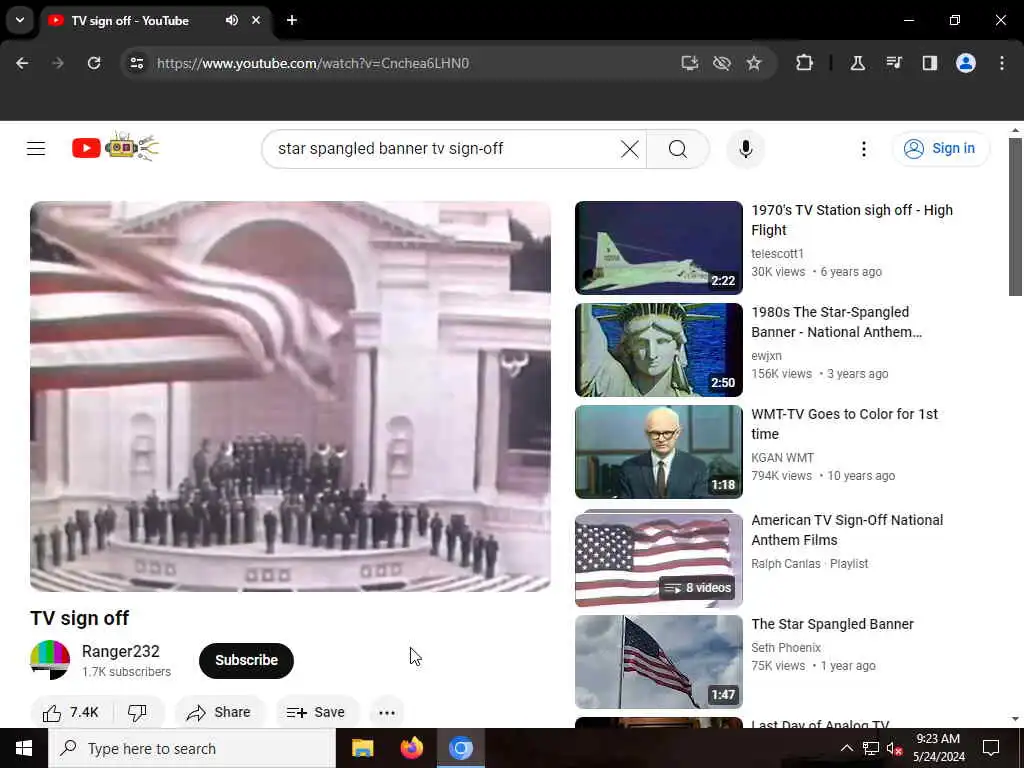Open "1970's TV Station sigh off" title
This screenshot has height=768, width=1024.
tap(852, 220)
